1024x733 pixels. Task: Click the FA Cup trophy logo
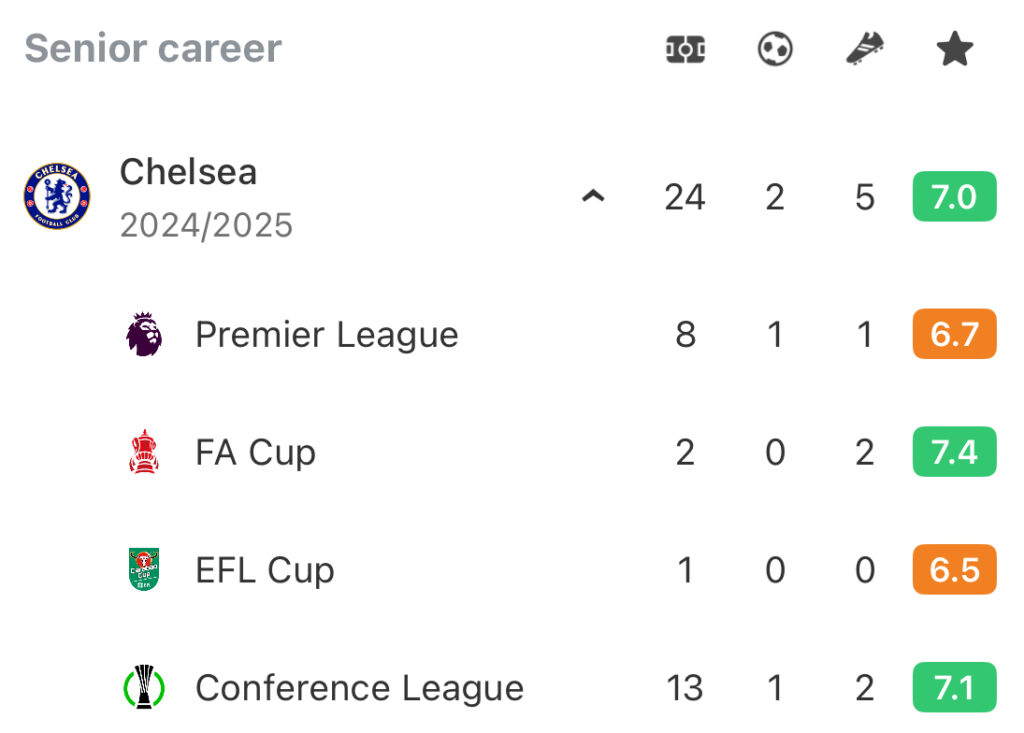[144, 451]
